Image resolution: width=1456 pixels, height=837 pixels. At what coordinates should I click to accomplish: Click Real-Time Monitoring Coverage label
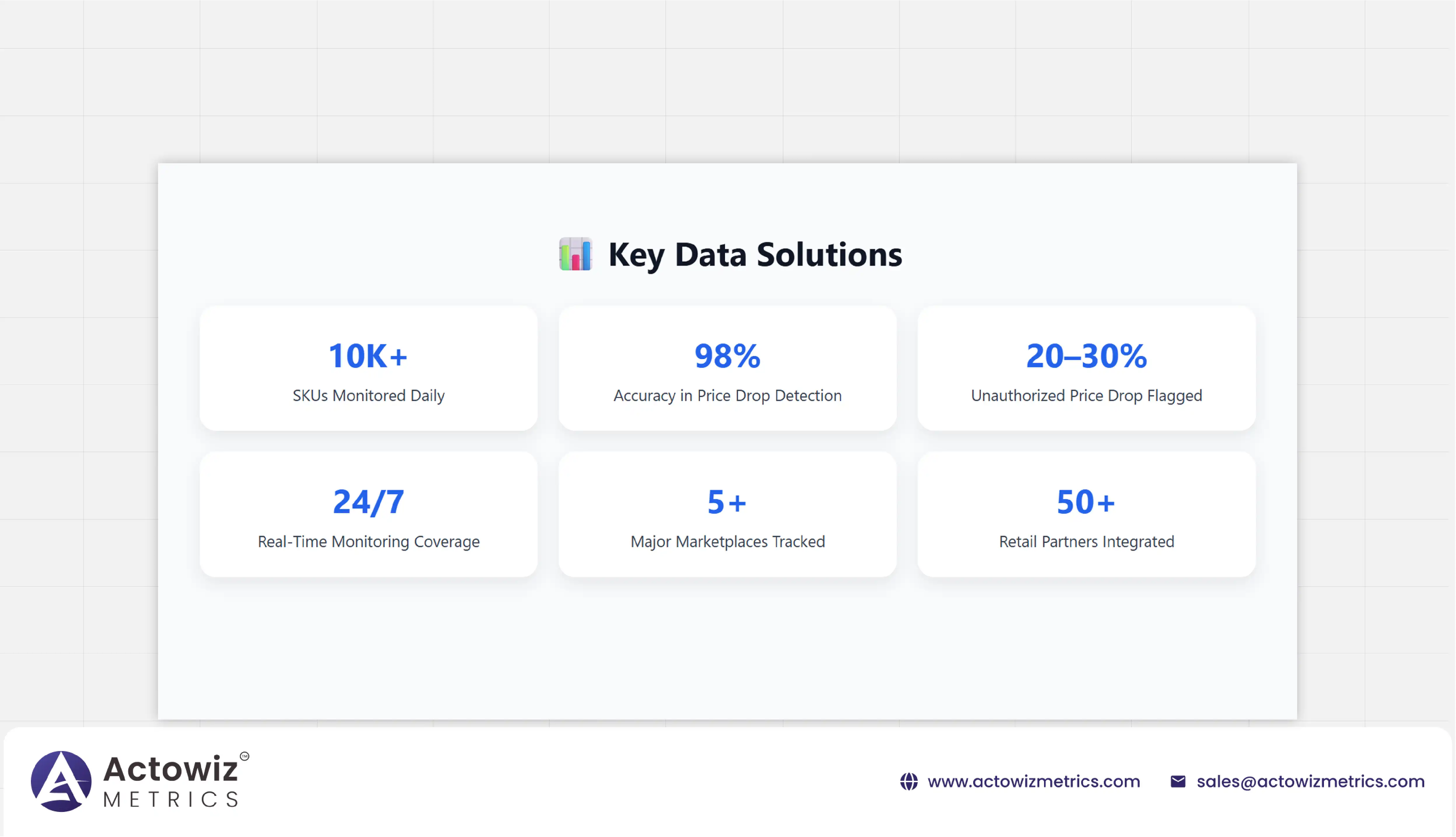(369, 541)
